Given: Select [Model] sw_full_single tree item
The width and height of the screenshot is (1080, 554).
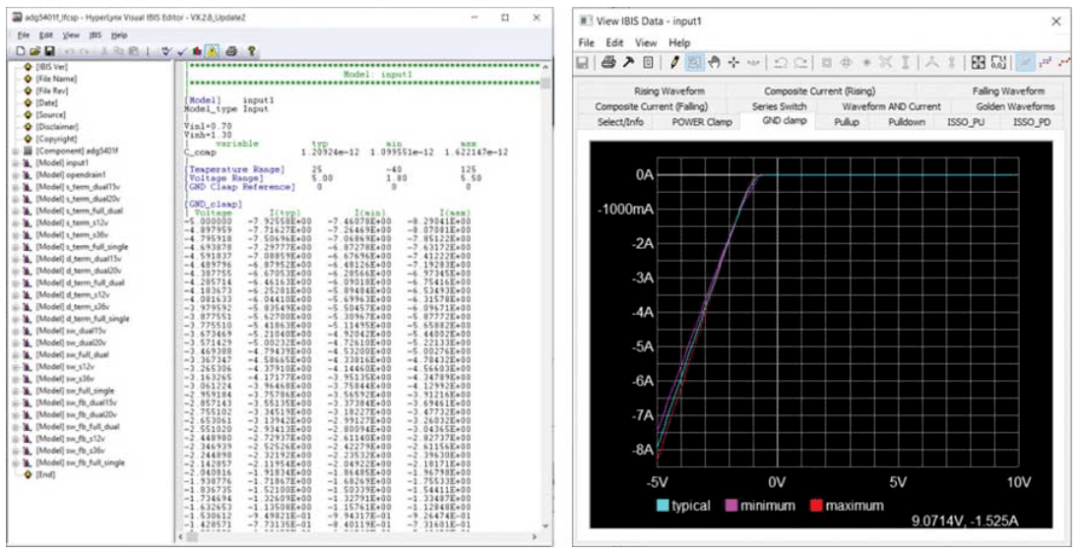Looking at the screenshot, I should [75, 391].
